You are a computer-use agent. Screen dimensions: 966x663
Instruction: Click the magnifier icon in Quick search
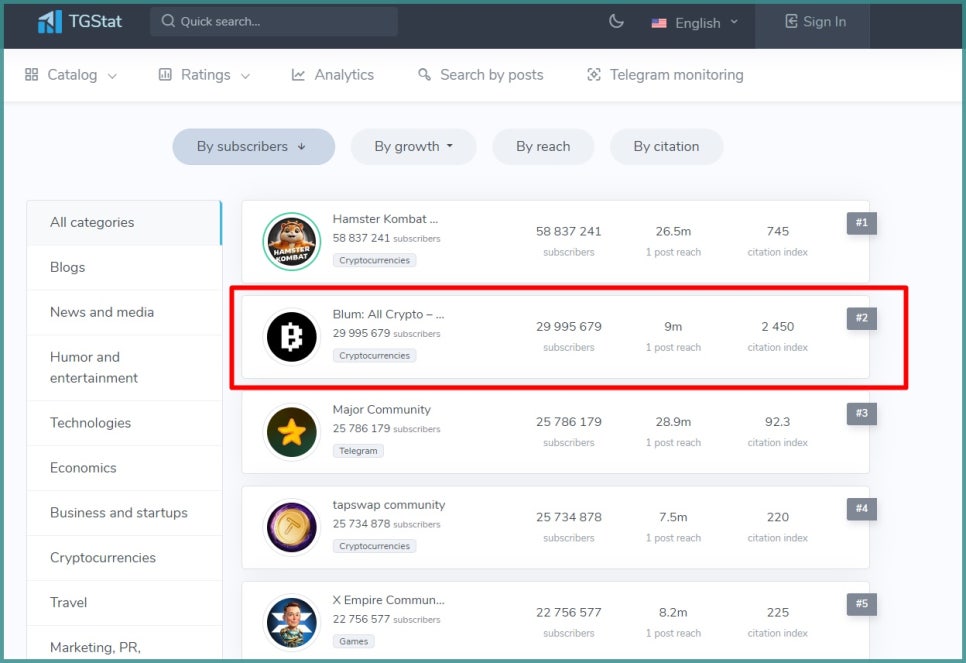[x=168, y=21]
